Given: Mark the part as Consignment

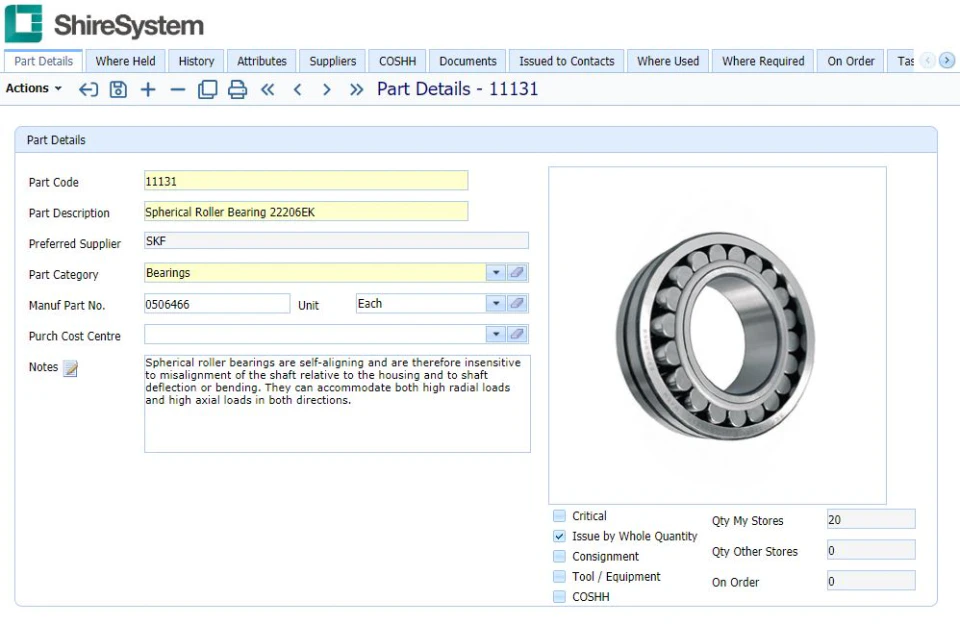Looking at the screenshot, I should coord(558,556).
